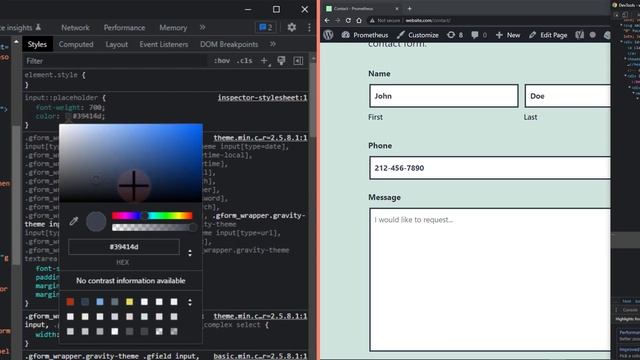The image size is (640, 360).
Task: Switch to the Network panel
Action: click(75, 28)
